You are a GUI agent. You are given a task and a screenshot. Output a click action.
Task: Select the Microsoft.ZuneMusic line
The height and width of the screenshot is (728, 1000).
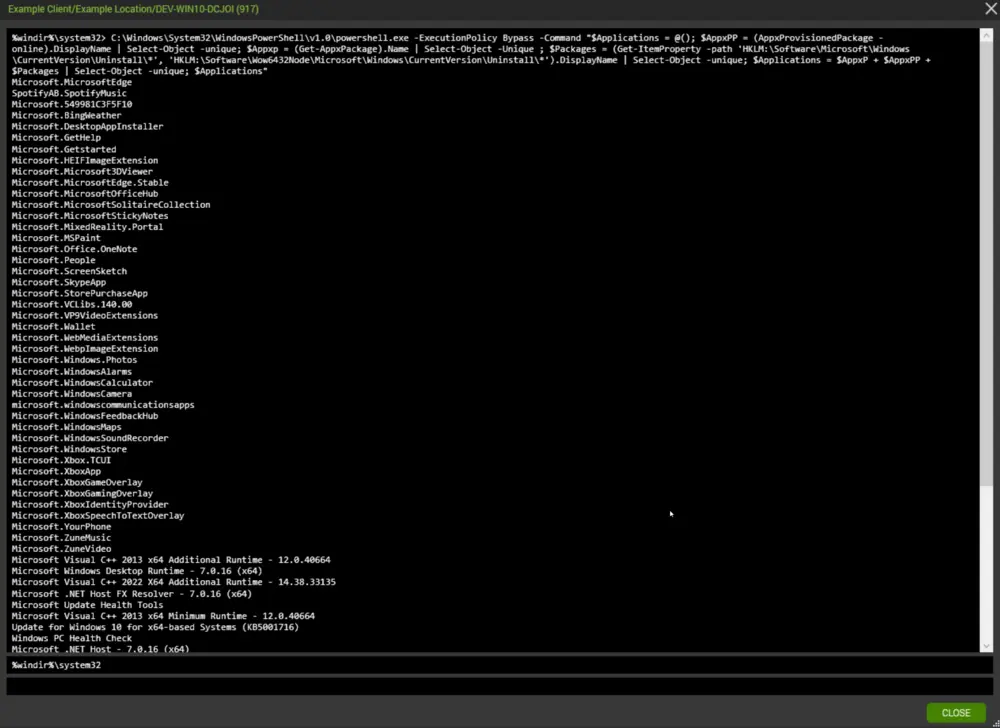(x=61, y=537)
